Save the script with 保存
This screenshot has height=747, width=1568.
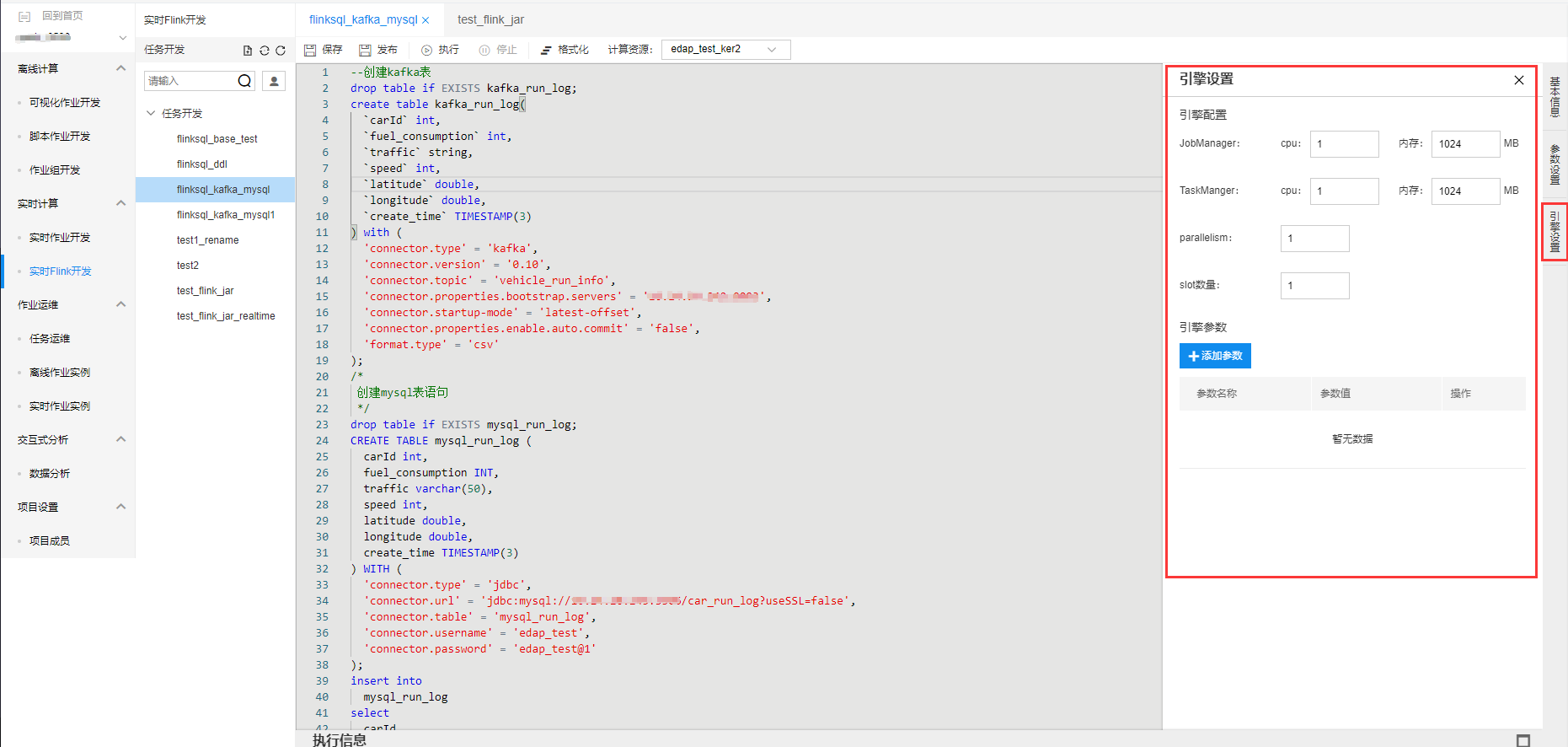[324, 50]
